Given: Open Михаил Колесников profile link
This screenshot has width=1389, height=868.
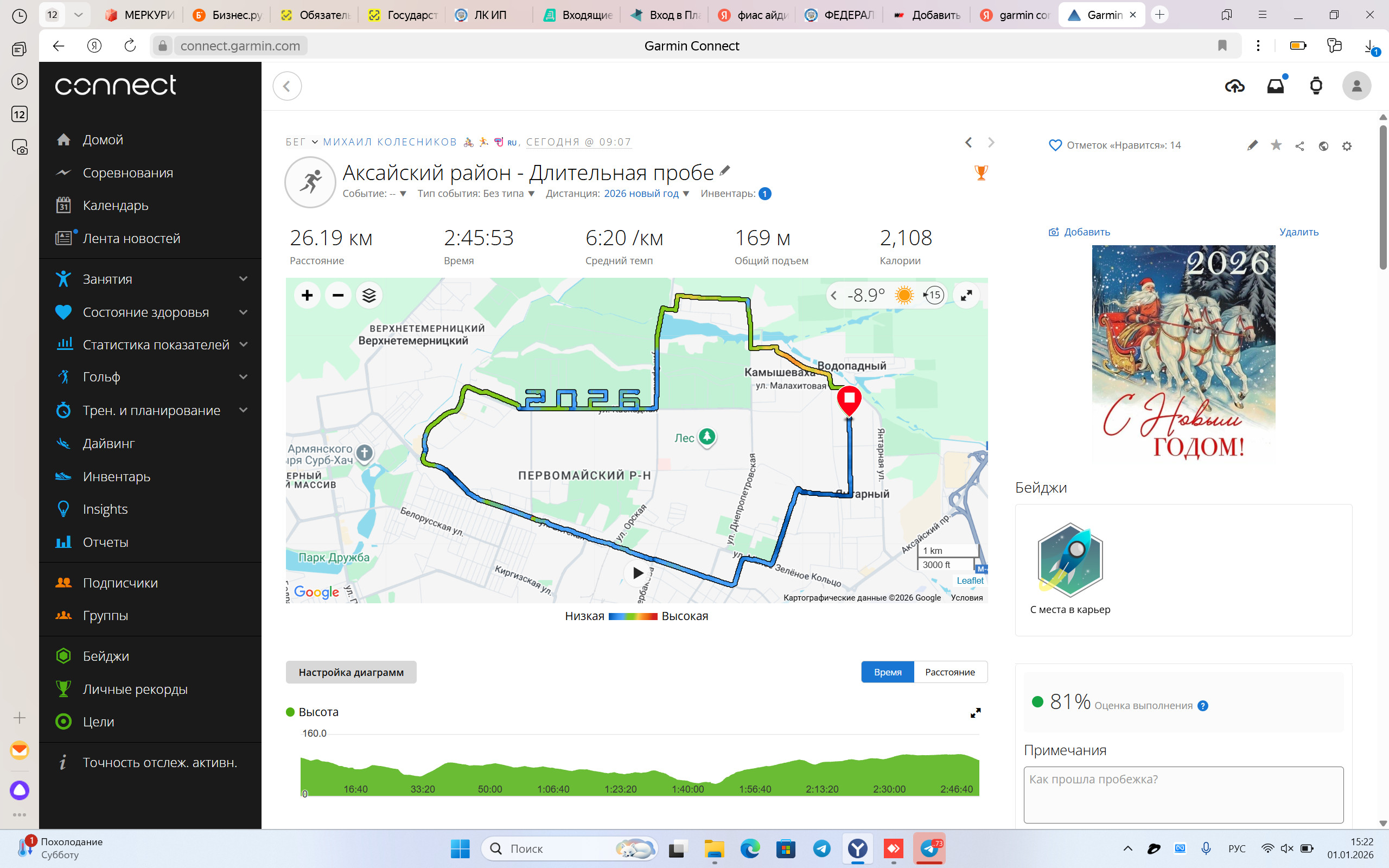Looking at the screenshot, I should point(390,142).
